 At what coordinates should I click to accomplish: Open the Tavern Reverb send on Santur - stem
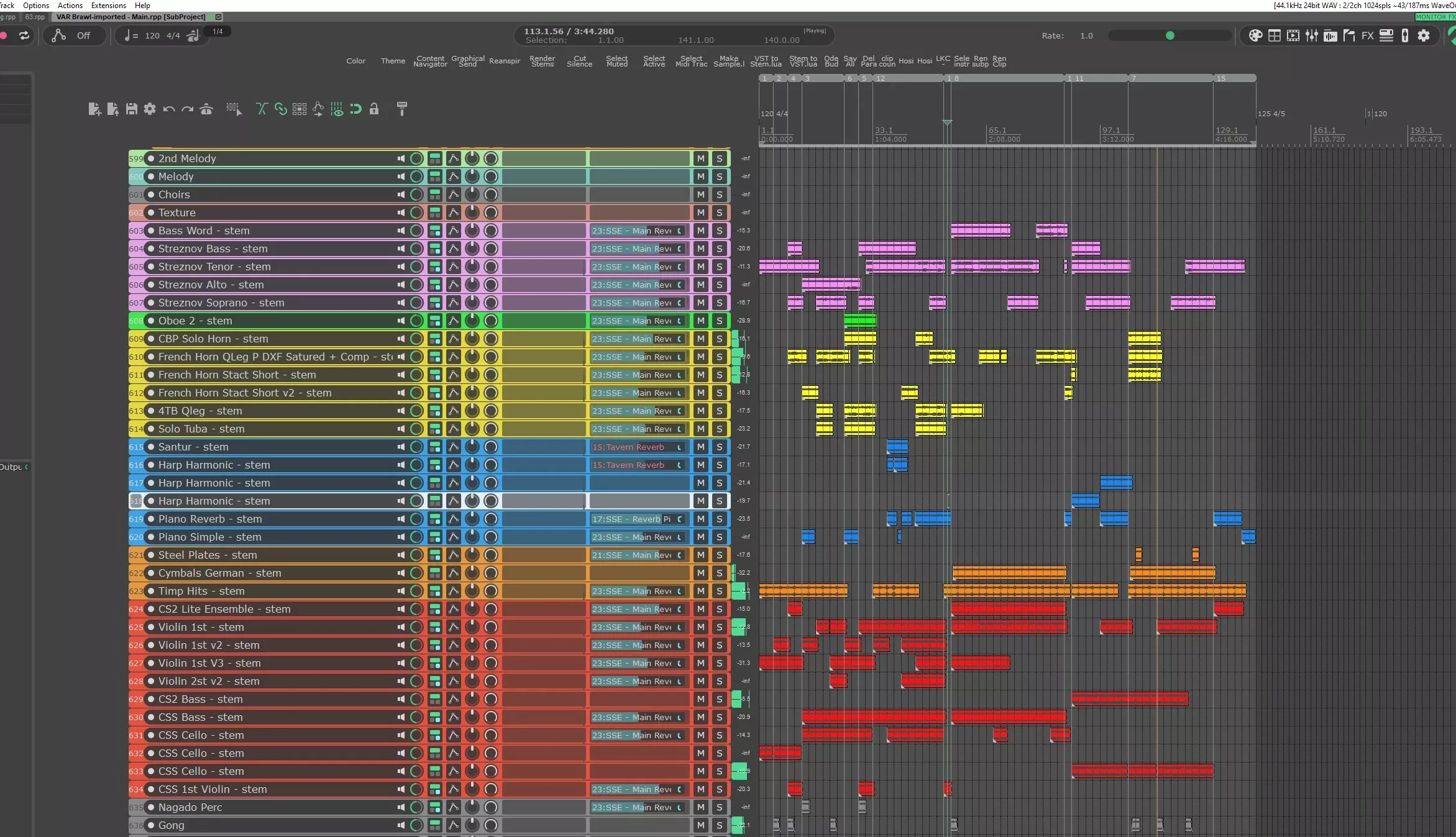coord(638,447)
